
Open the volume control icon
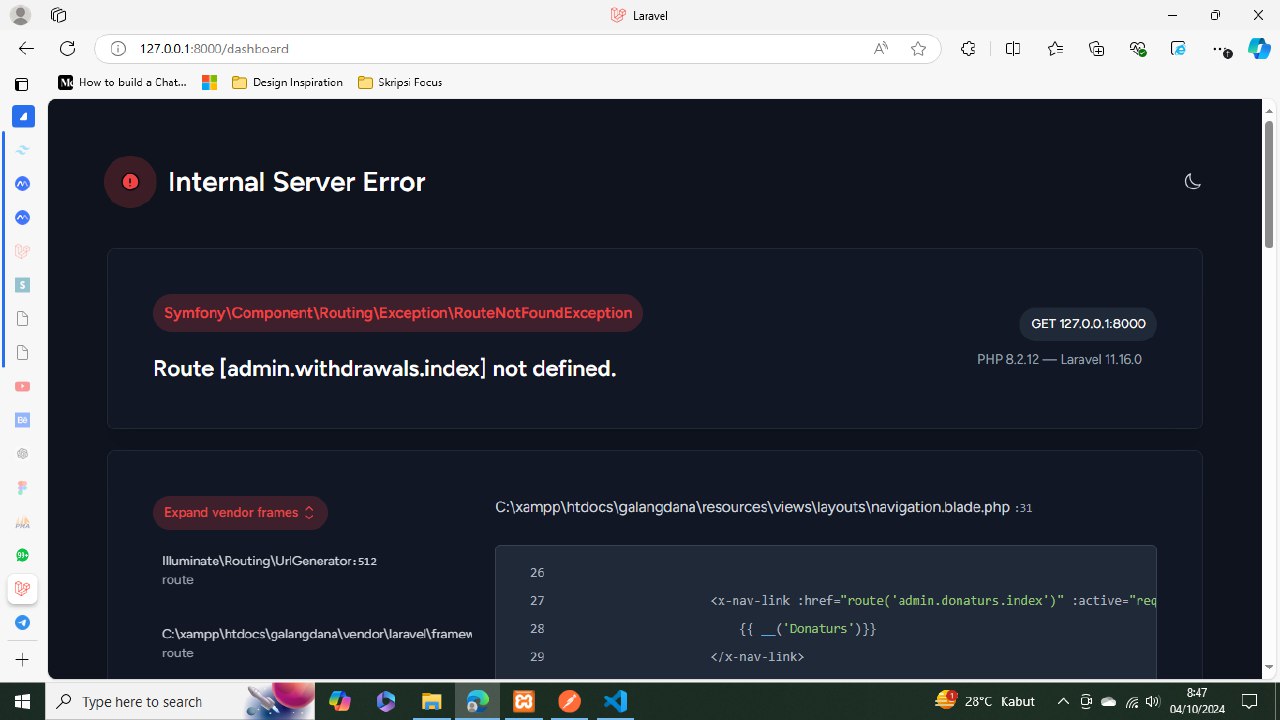tap(1153, 702)
